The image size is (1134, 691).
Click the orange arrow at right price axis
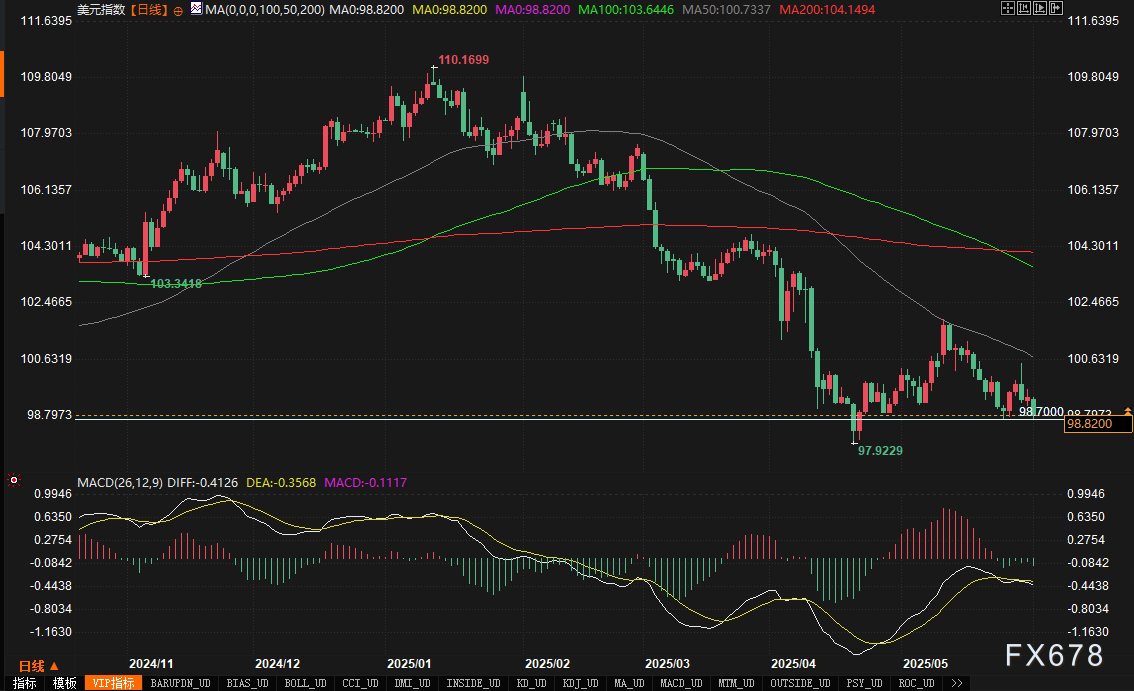pos(1128,411)
